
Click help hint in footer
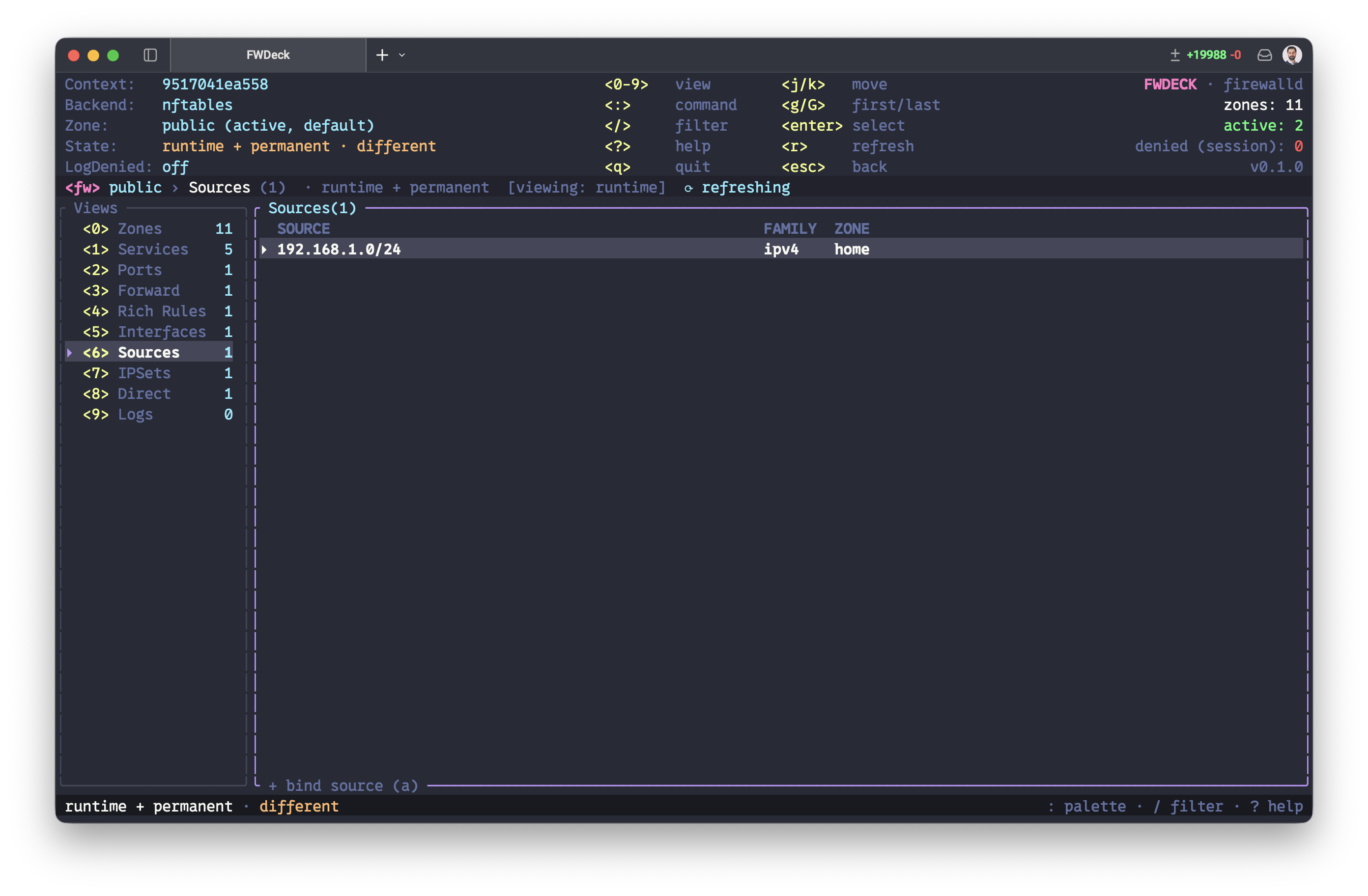pyautogui.click(x=1277, y=806)
